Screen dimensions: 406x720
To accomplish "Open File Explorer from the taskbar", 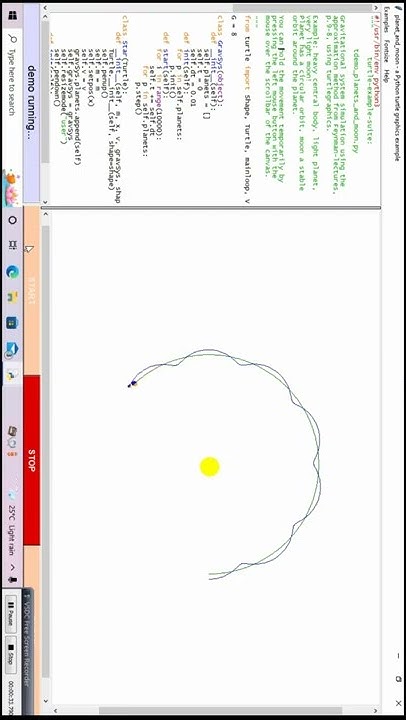I will [x=12, y=297].
